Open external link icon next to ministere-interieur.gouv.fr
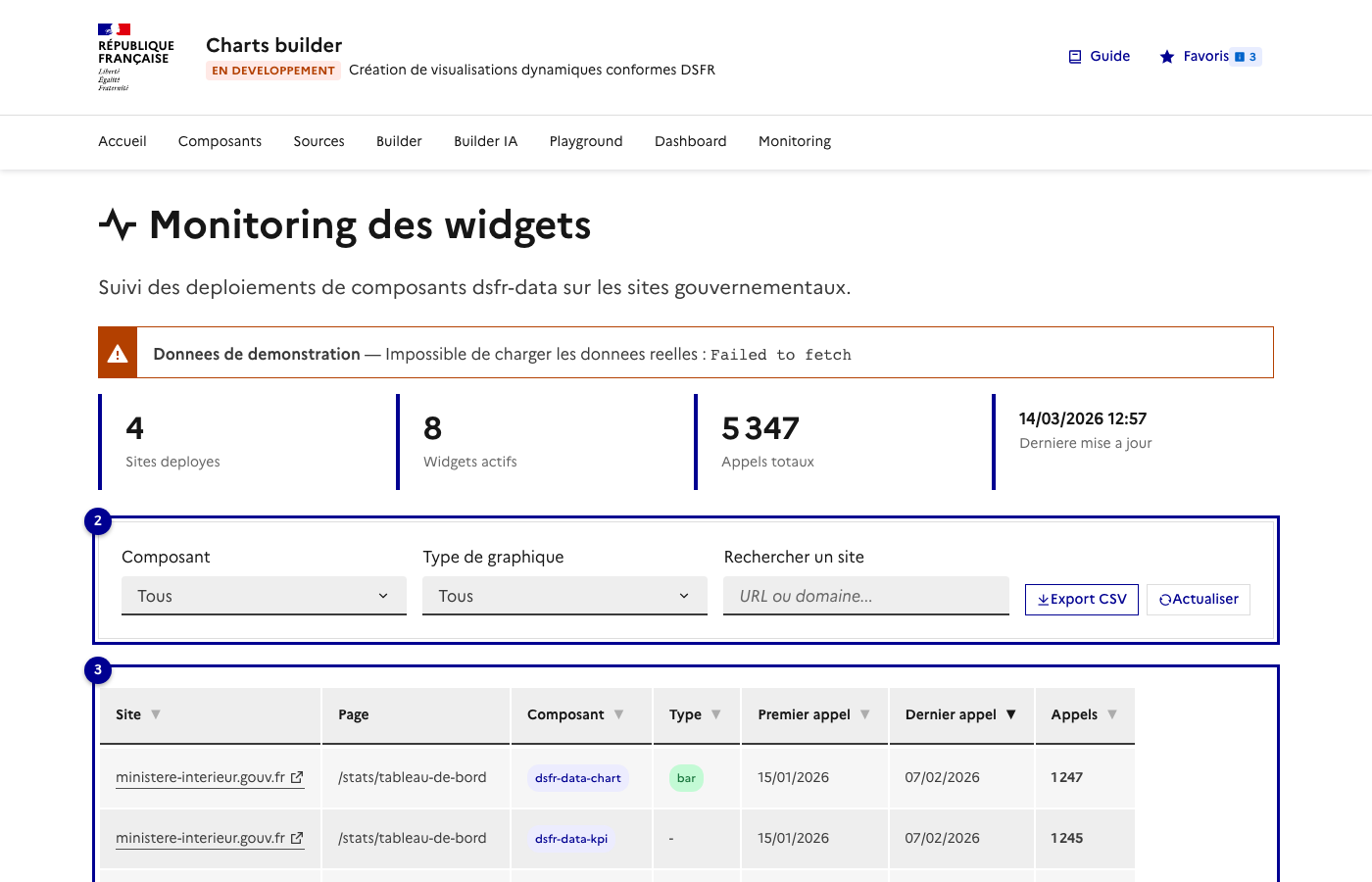Screen dimensions: 1372x882 click(296, 776)
